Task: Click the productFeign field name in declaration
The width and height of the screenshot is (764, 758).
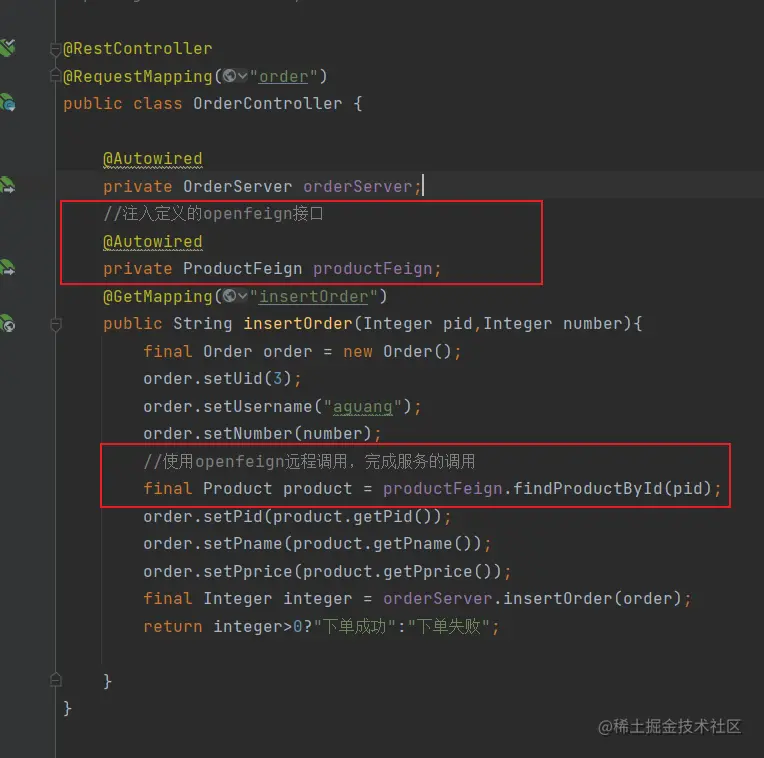Action: tap(373, 269)
